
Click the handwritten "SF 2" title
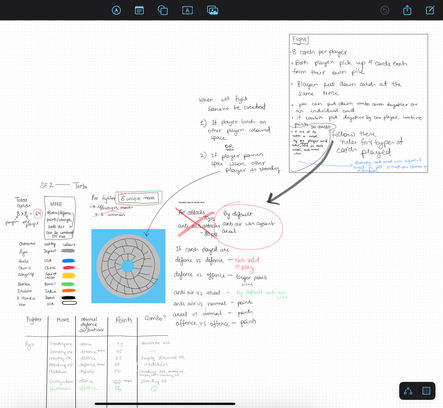pyautogui.click(x=47, y=185)
